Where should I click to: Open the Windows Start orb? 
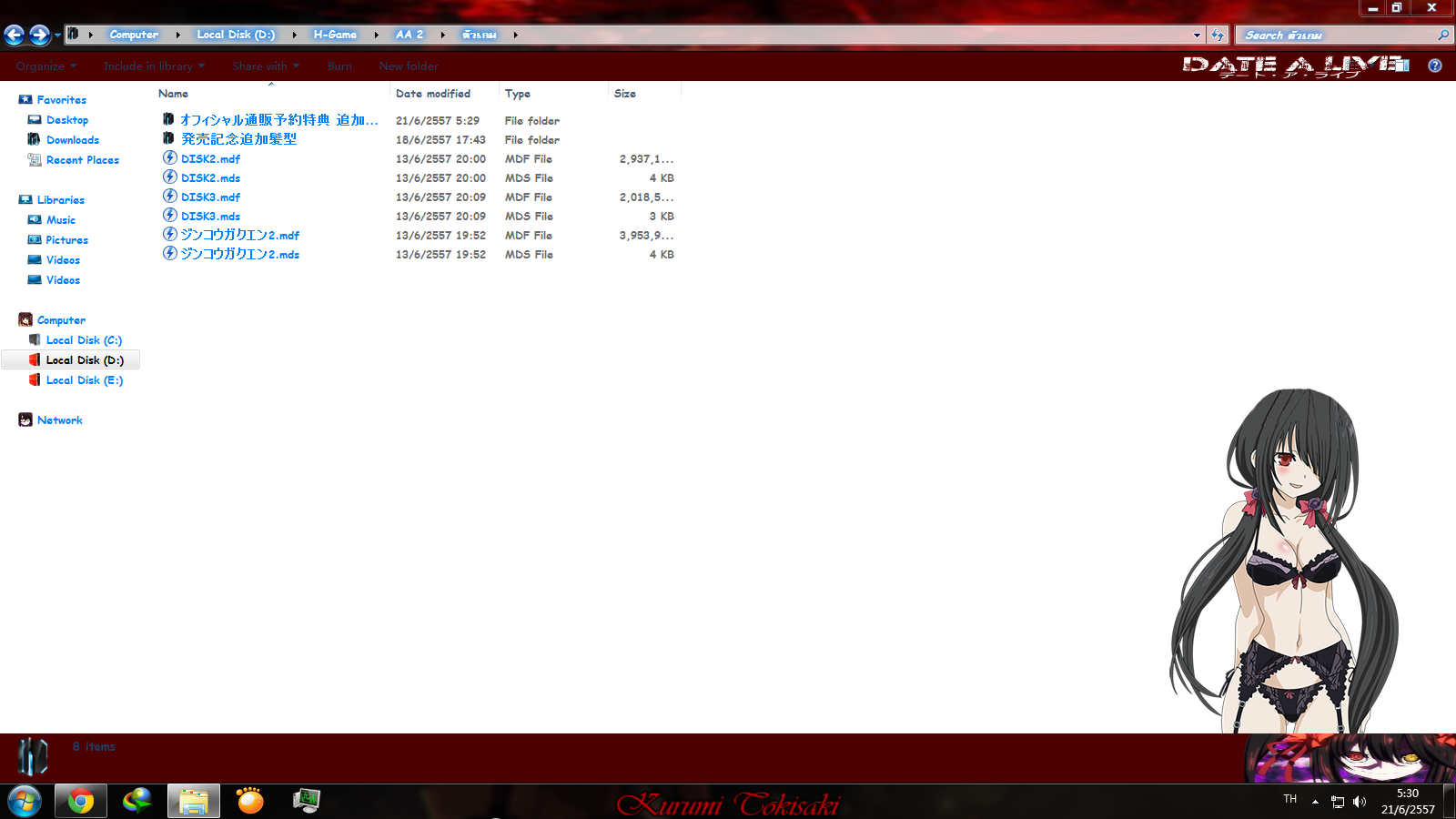25,802
